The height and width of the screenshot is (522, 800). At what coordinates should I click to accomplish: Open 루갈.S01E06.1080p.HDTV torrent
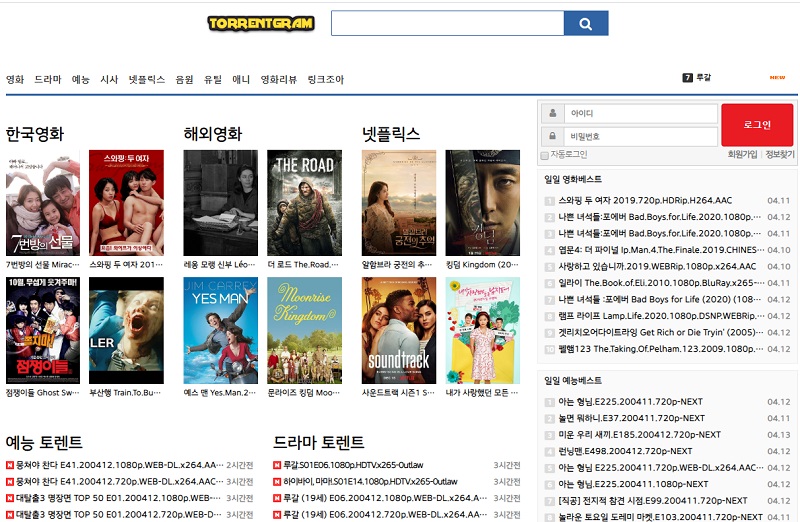pyautogui.click(x=353, y=465)
